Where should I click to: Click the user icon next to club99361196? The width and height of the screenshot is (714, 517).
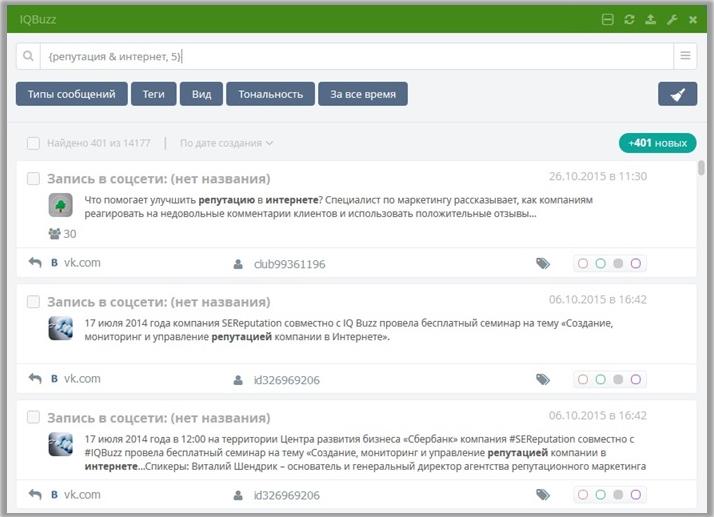coord(238,264)
